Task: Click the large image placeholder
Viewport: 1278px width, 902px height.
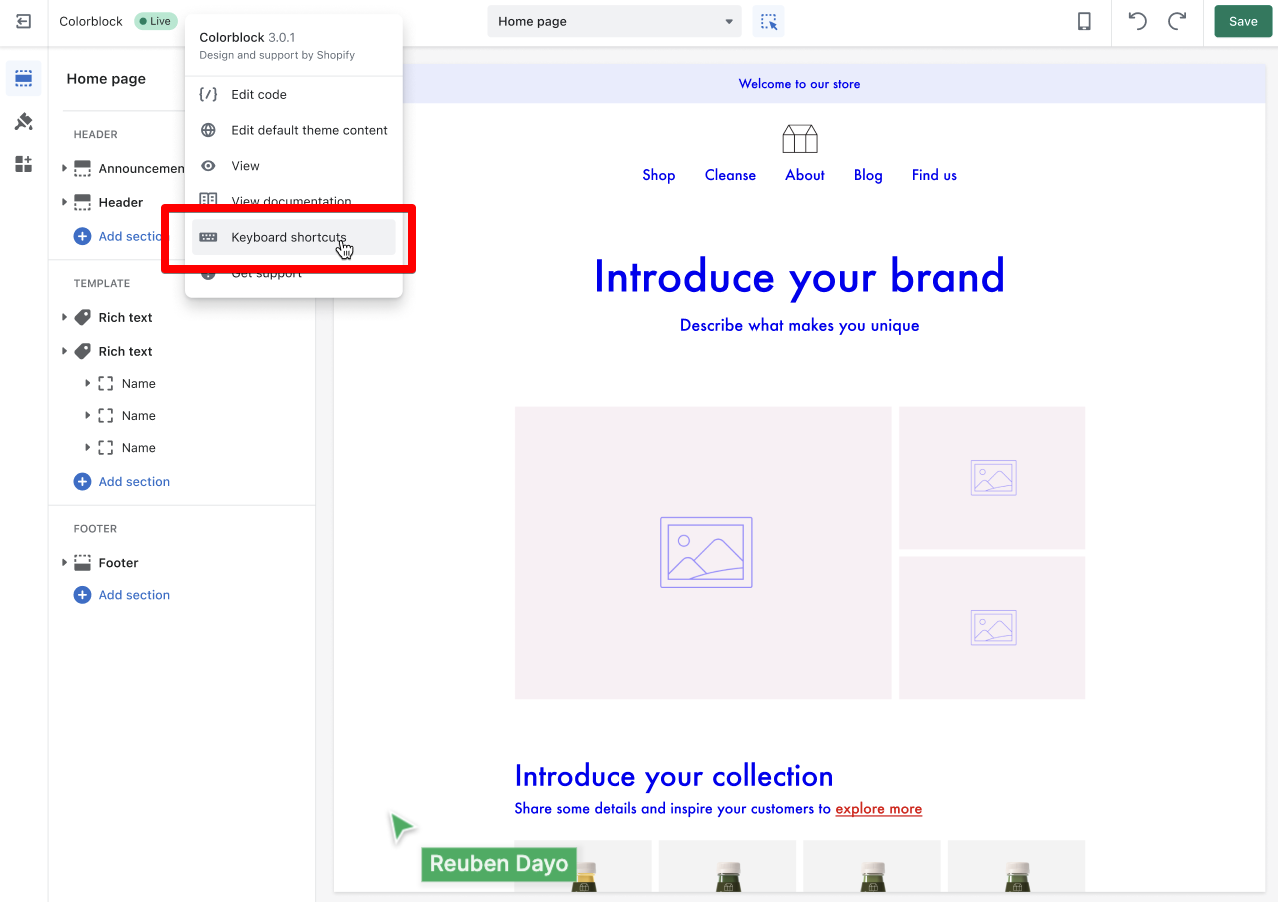Action: (703, 552)
